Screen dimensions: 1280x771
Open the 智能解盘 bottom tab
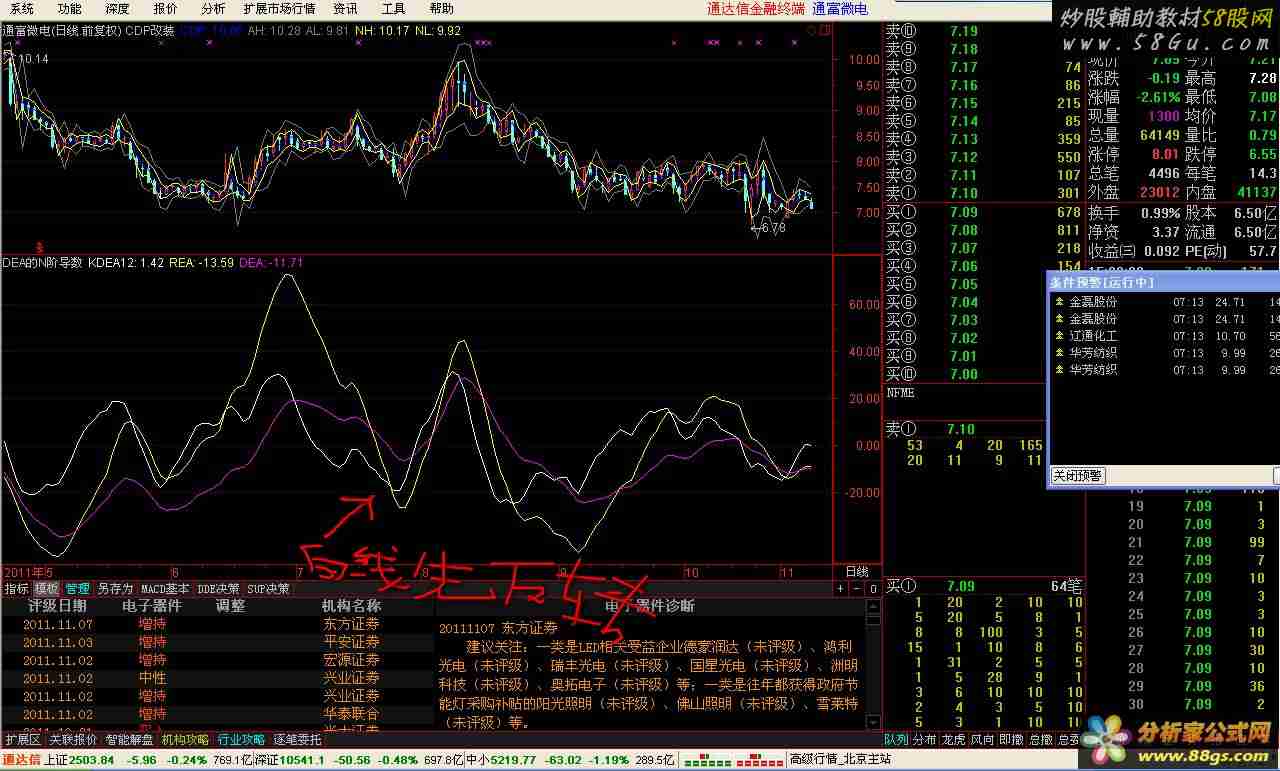click(130, 740)
